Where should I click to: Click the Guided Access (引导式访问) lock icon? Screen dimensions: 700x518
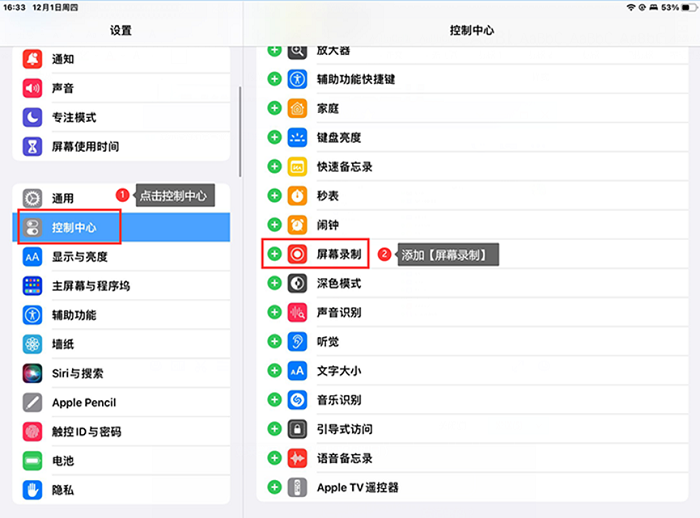point(297,428)
